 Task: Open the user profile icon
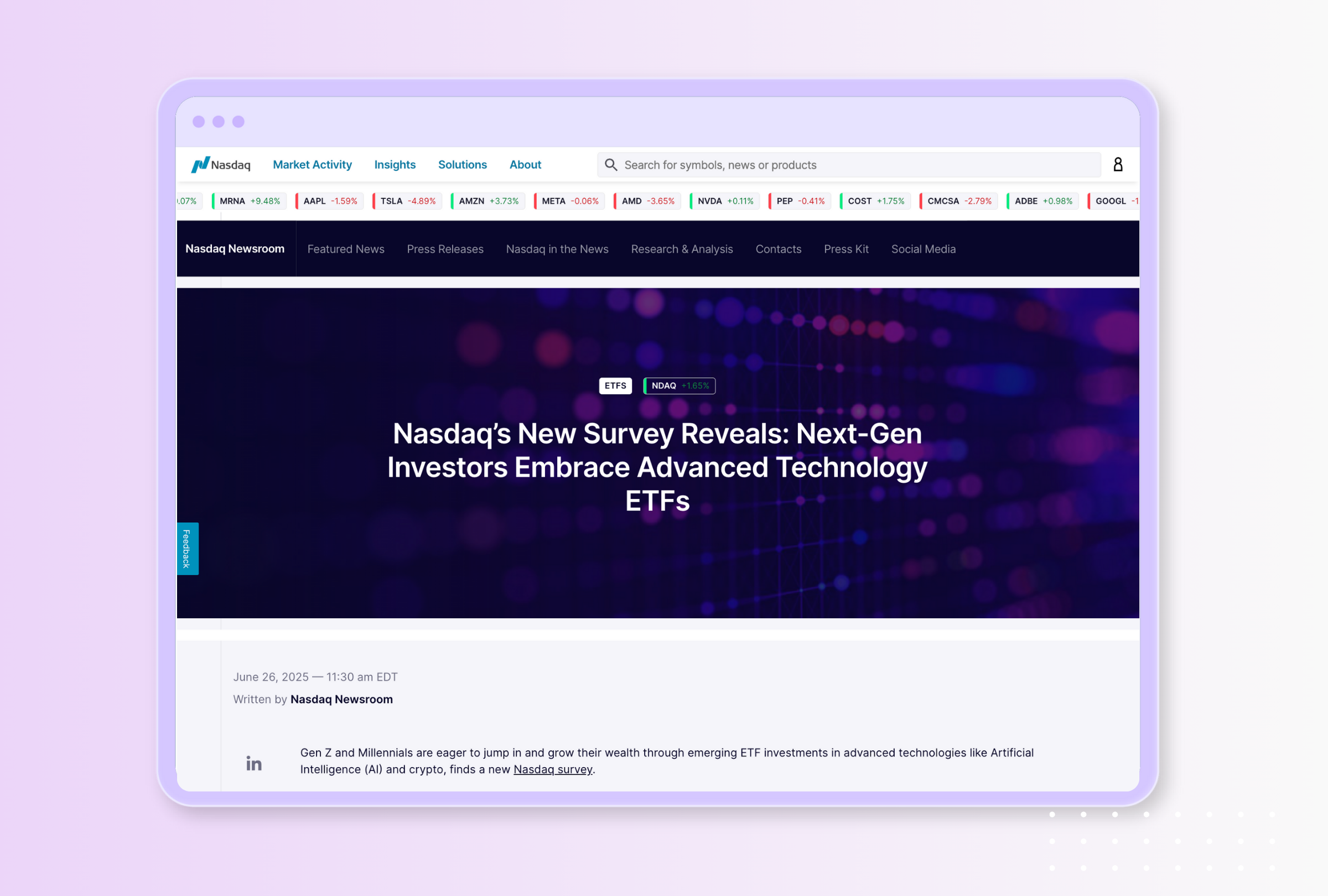click(1118, 164)
